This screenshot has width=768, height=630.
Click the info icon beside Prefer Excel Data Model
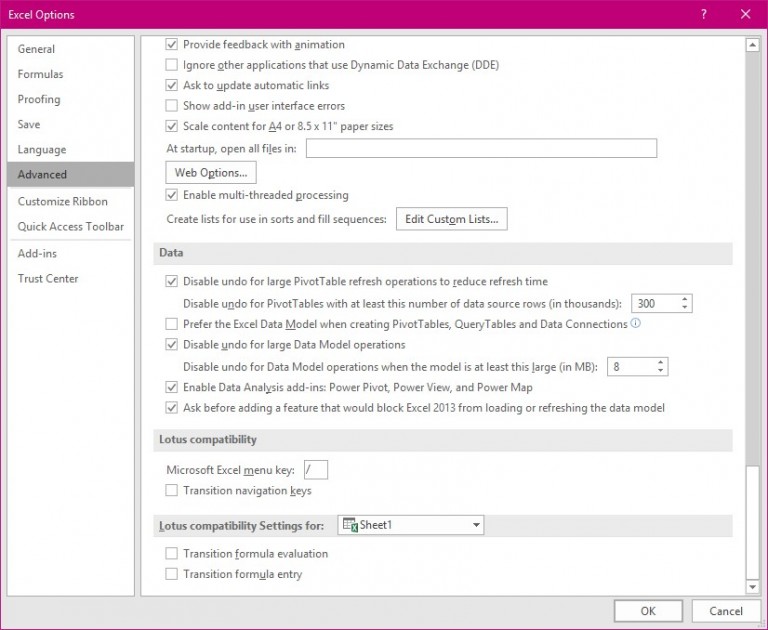pyautogui.click(x=635, y=323)
